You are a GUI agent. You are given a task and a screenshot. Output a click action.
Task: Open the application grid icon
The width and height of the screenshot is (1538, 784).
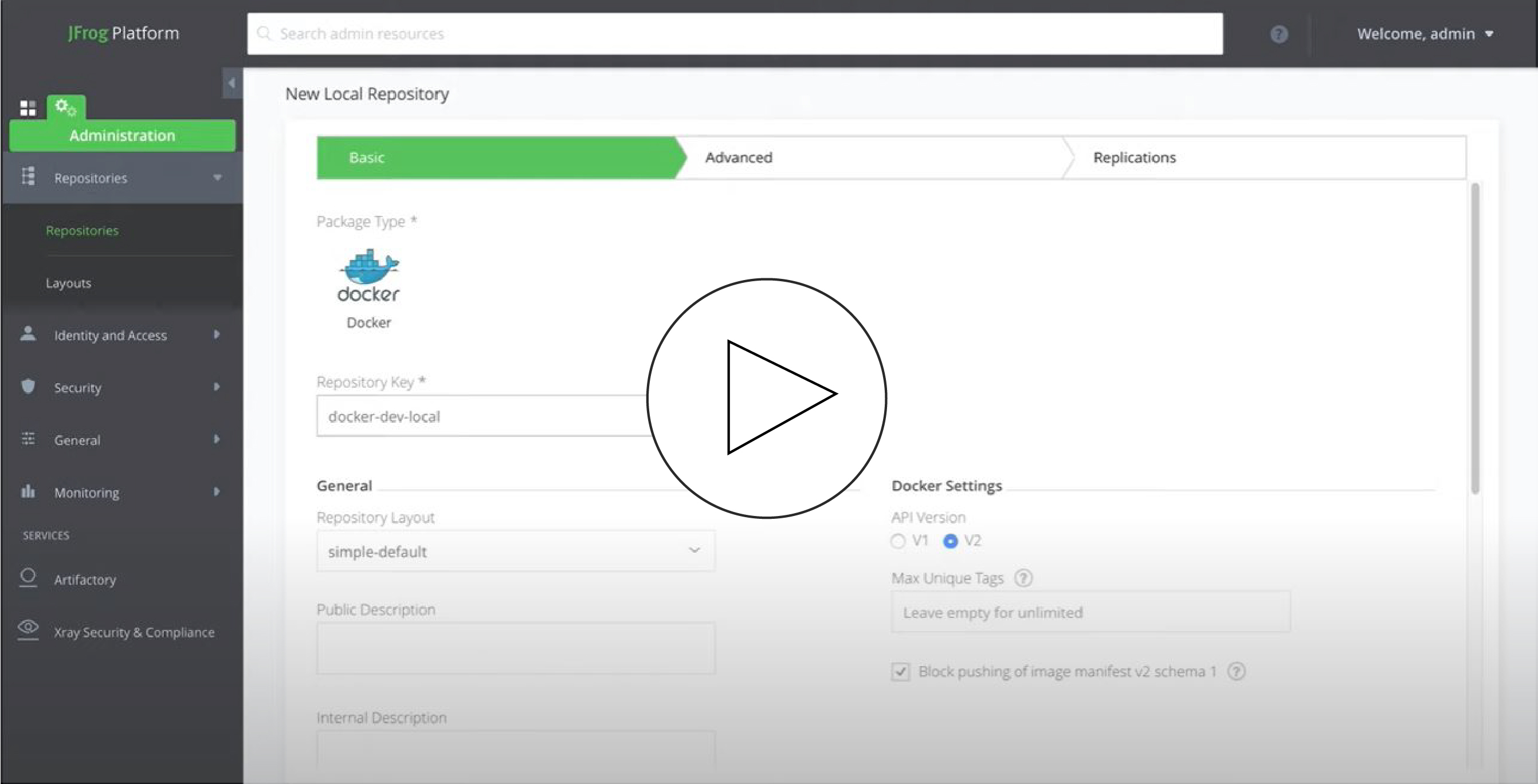click(28, 108)
